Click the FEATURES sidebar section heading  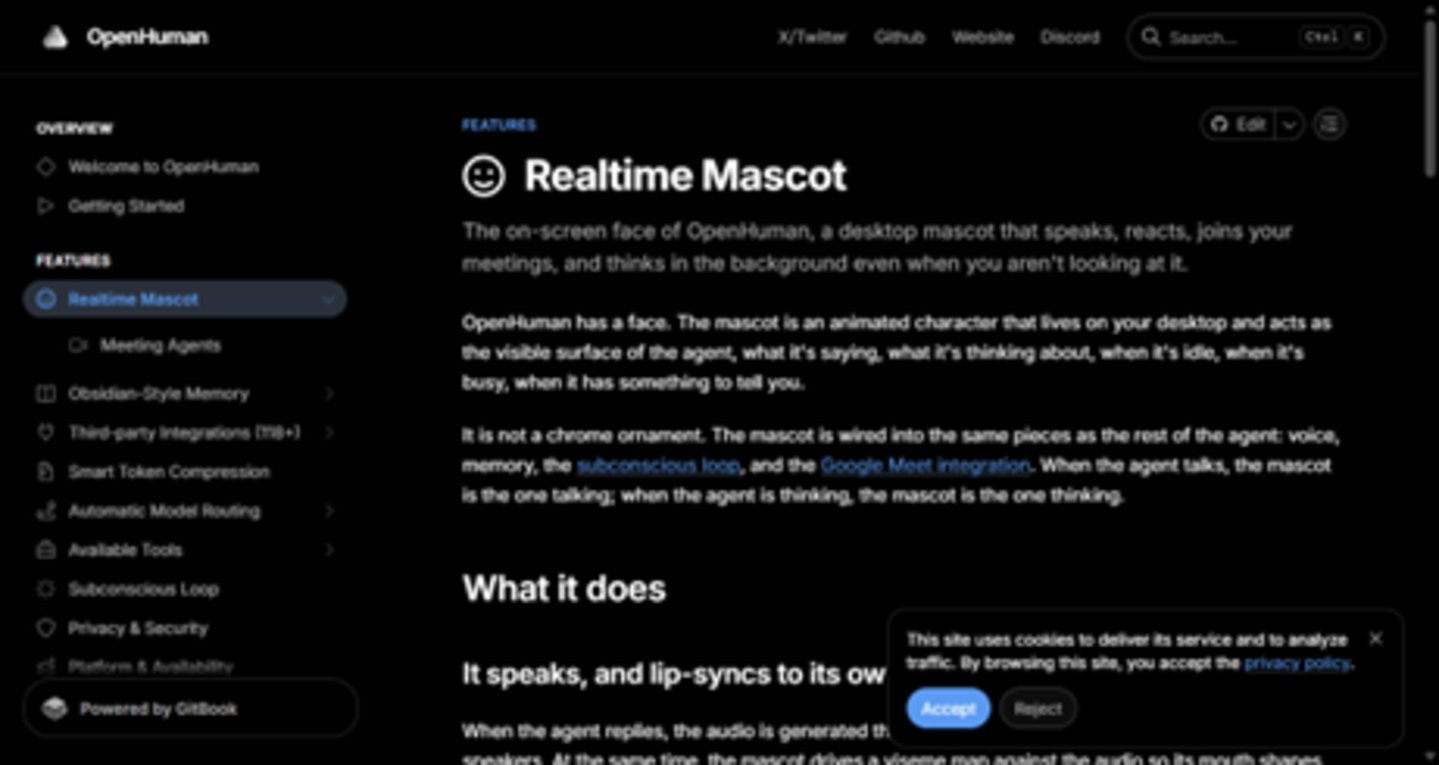coord(73,260)
